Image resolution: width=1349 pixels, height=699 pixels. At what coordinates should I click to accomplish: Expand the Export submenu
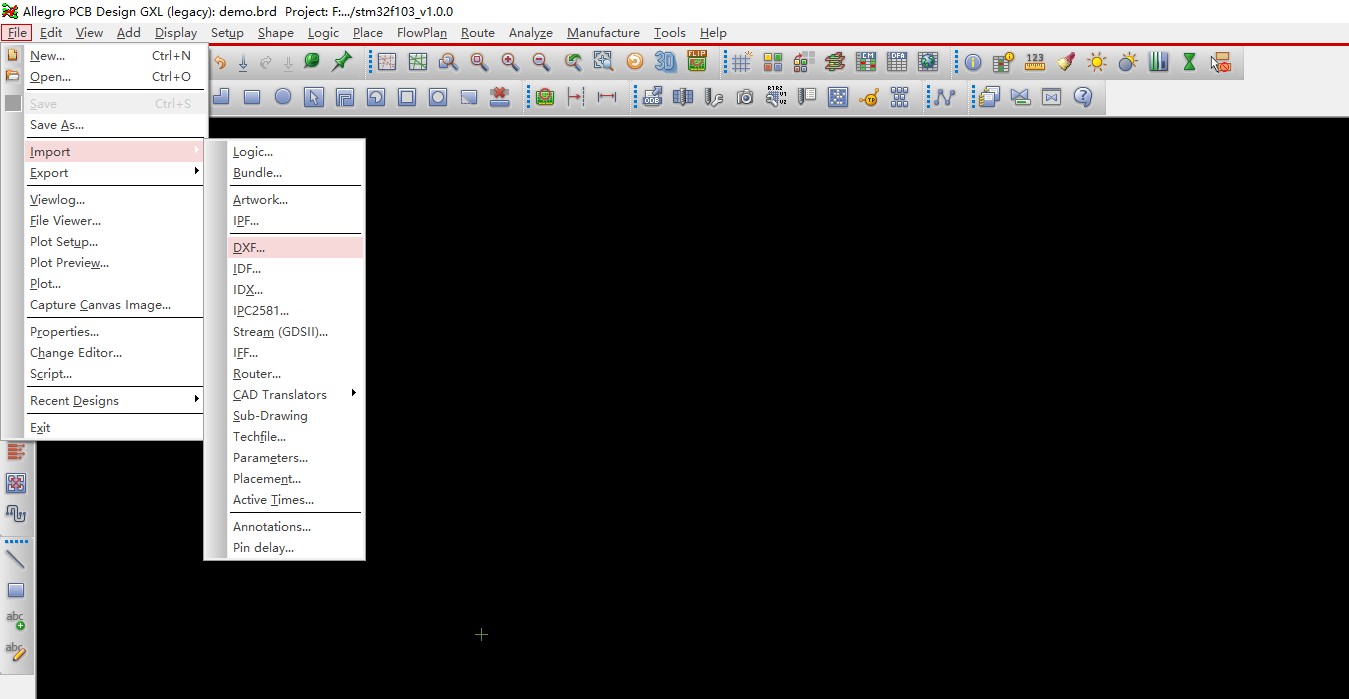click(114, 173)
